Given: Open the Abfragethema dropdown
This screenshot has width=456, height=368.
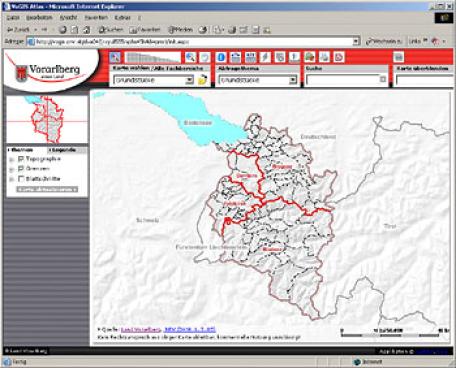Looking at the screenshot, I should [x=258, y=80].
